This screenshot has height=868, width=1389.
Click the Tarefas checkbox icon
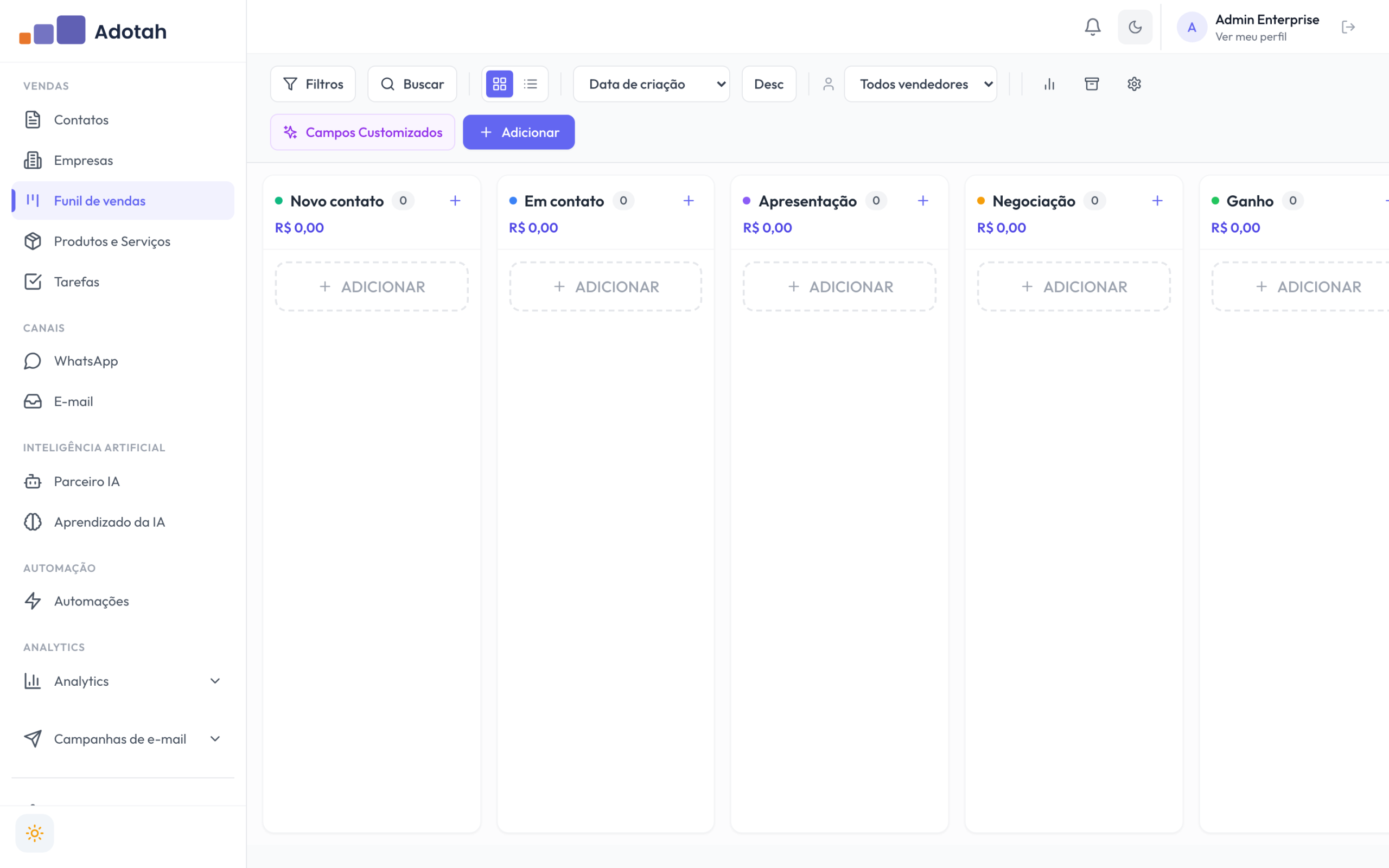pos(33,282)
